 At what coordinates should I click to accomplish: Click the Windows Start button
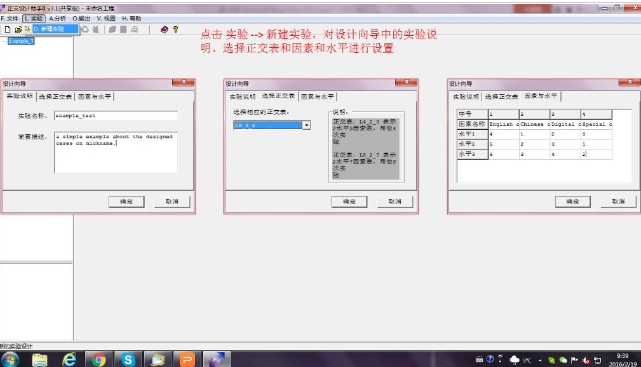pos(10,360)
